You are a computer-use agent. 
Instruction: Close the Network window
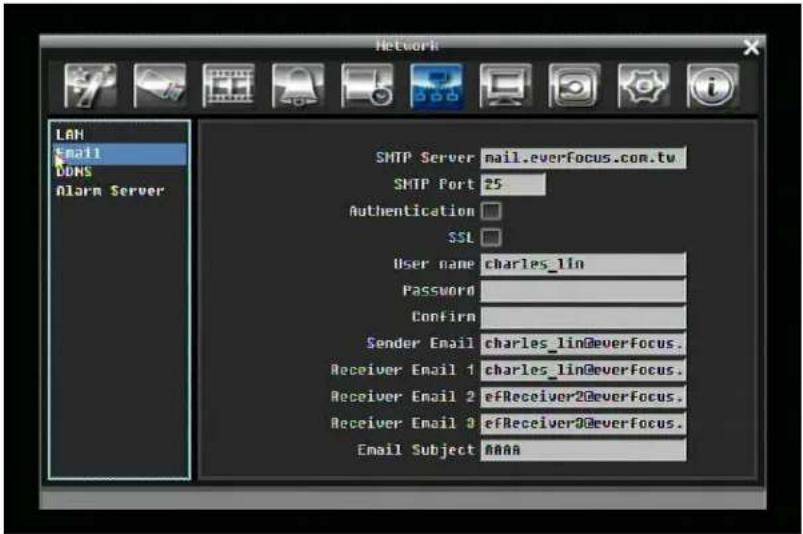(751, 48)
